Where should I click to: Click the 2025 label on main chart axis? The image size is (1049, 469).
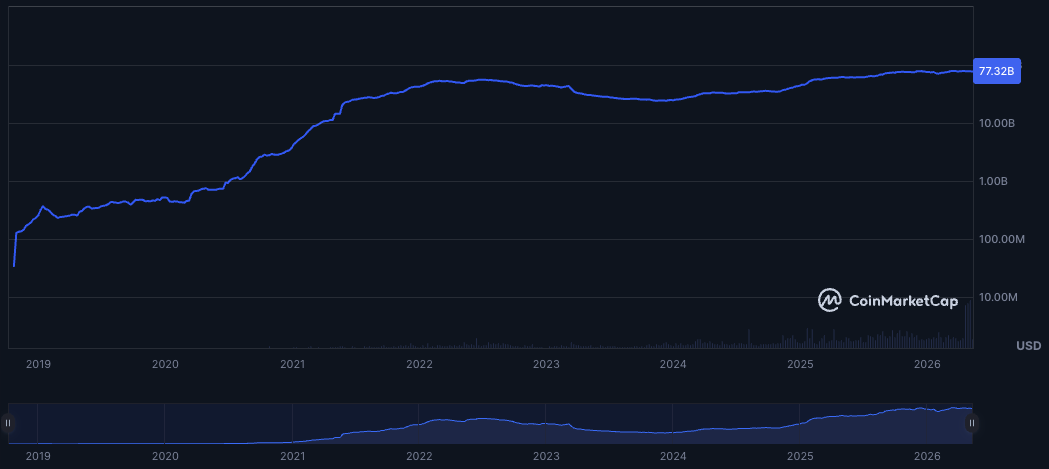800,364
